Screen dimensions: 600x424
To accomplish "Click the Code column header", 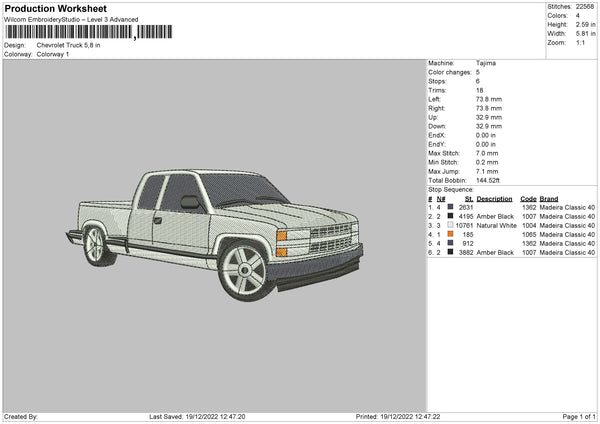I will point(529,198).
